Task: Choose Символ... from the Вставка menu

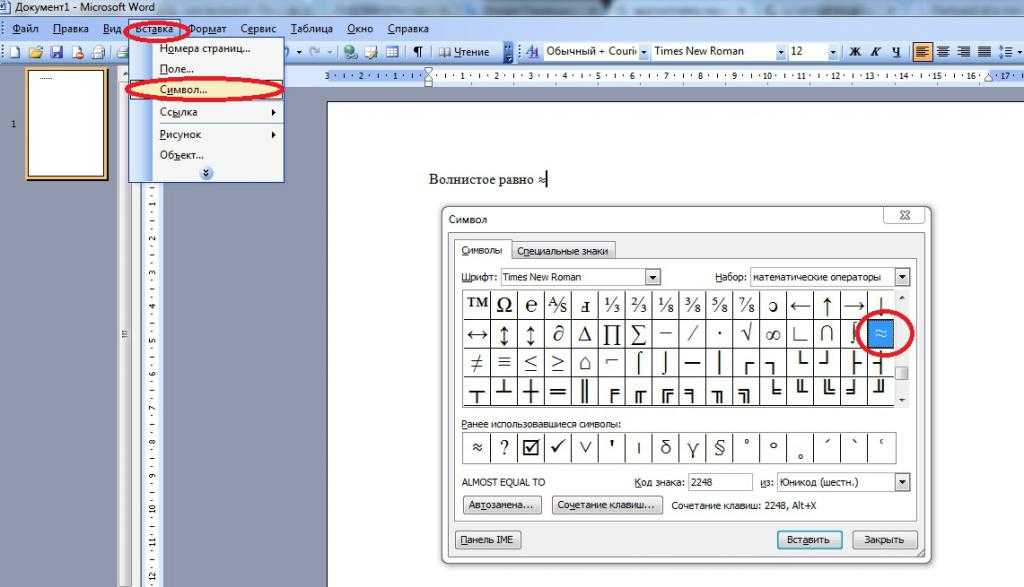Action: click(206, 89)
